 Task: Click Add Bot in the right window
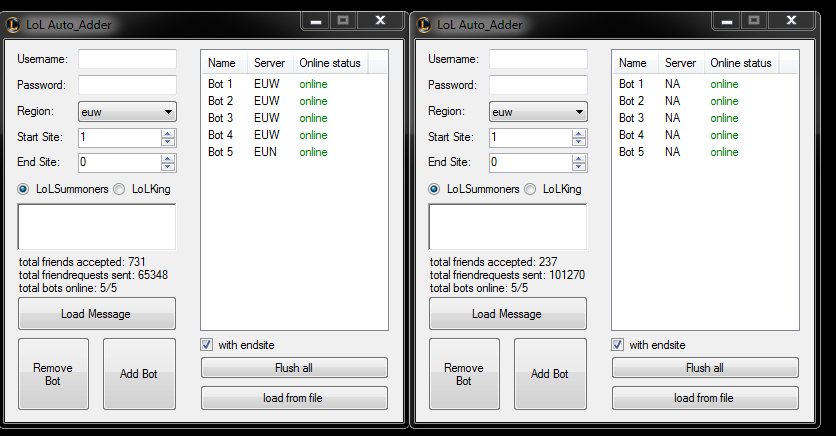[x=550, y=374]
